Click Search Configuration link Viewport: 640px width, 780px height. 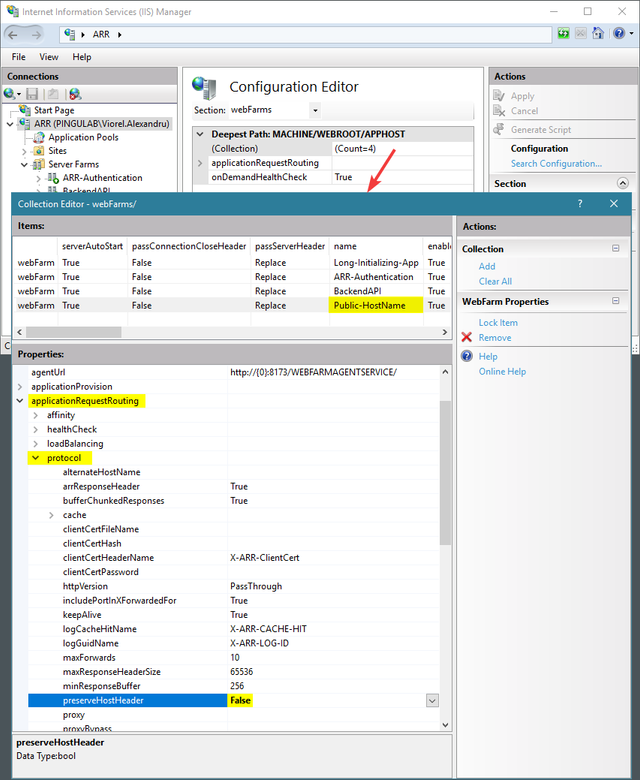(556, 163)
